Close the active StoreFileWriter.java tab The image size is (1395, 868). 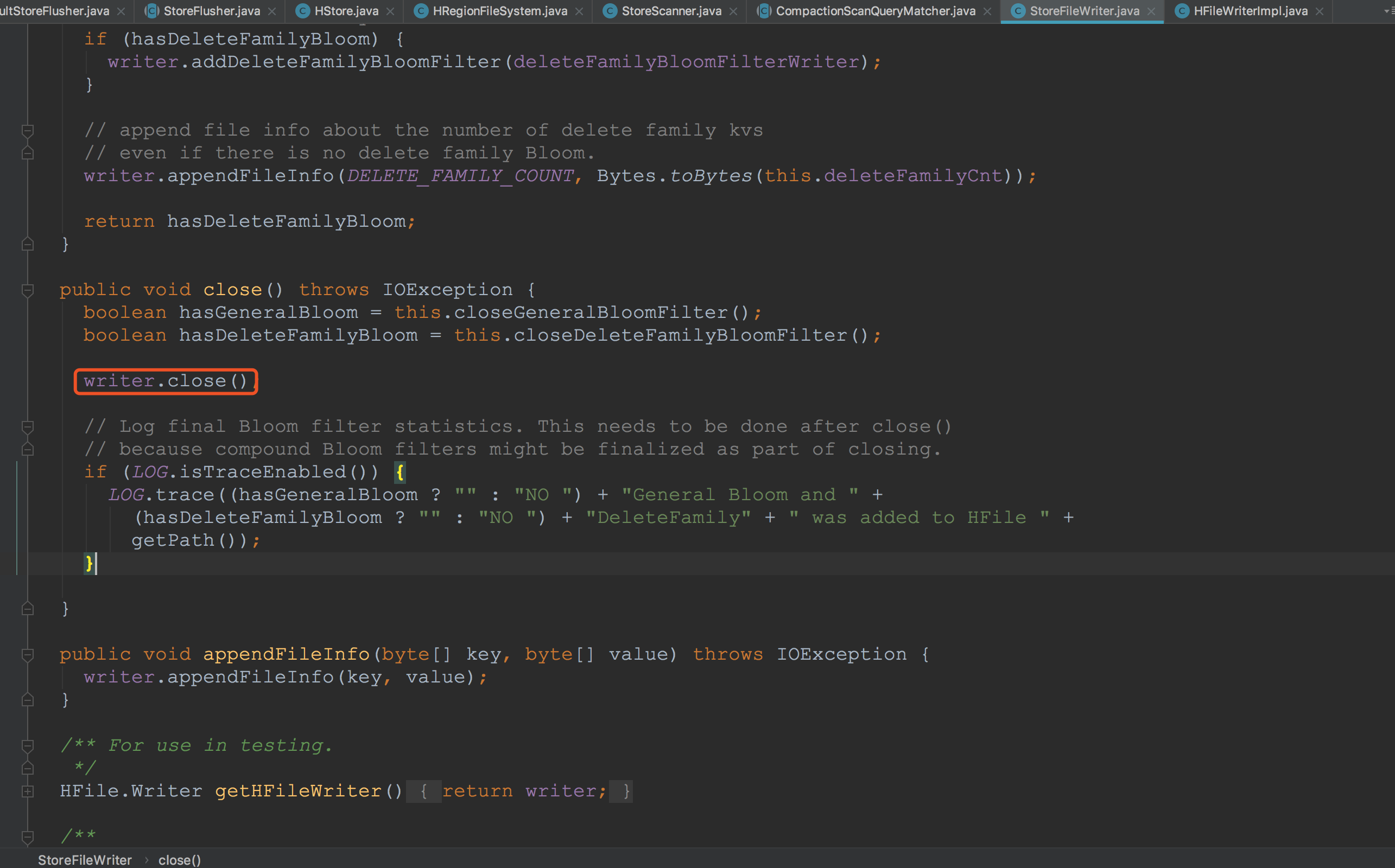pos(1151,11)
